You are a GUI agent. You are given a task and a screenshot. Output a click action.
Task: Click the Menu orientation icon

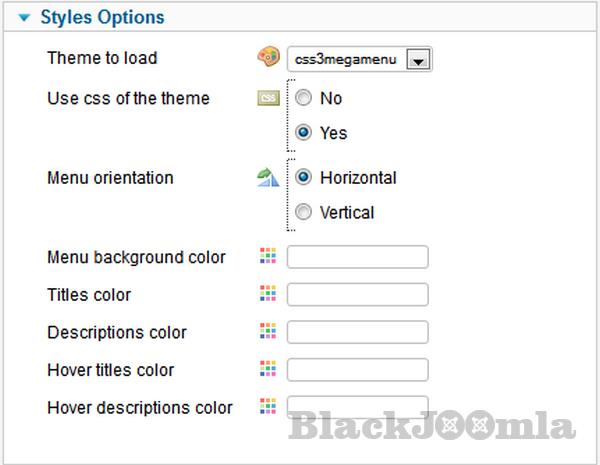(x=267, y=178)
